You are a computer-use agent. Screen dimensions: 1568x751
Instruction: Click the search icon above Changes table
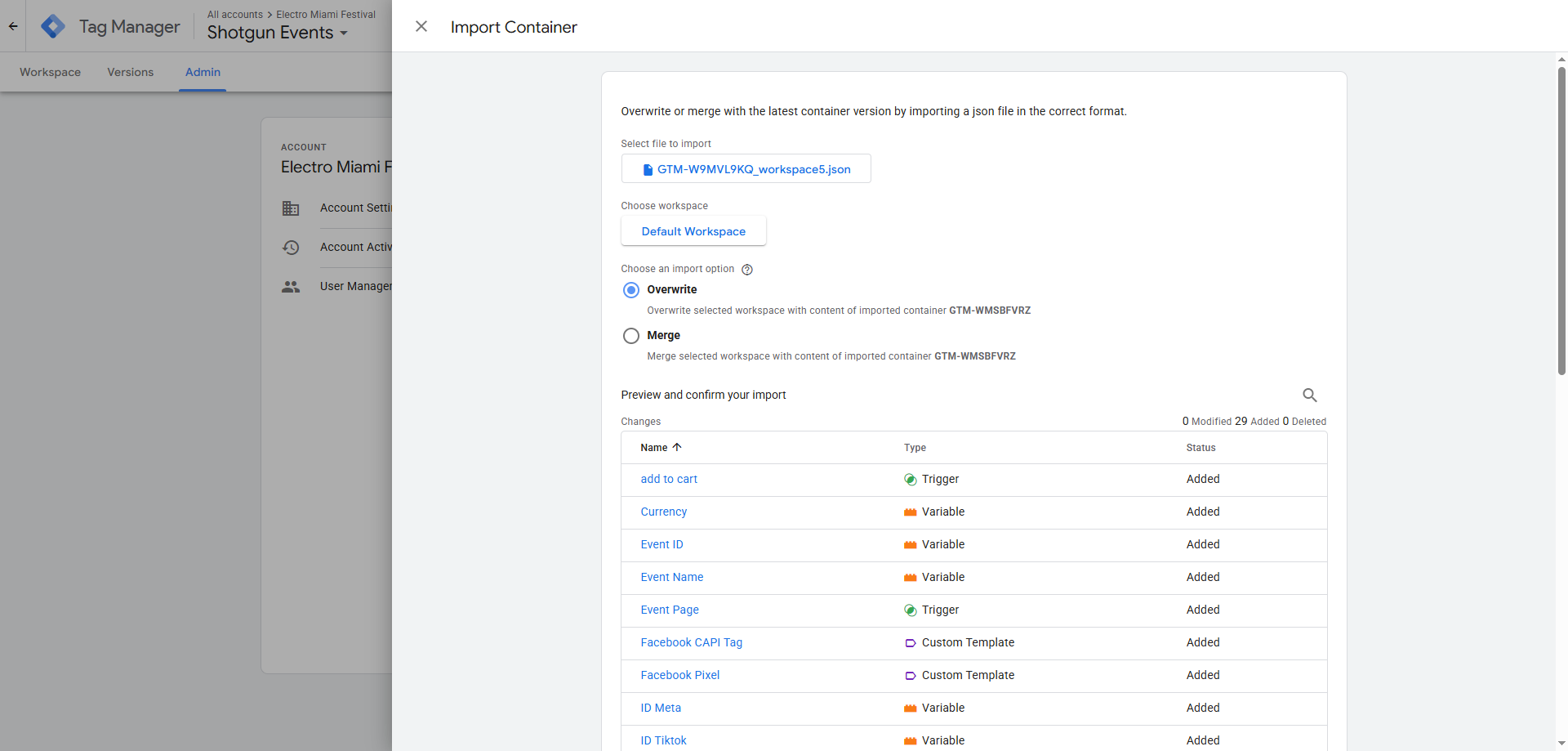[1310, 396]
